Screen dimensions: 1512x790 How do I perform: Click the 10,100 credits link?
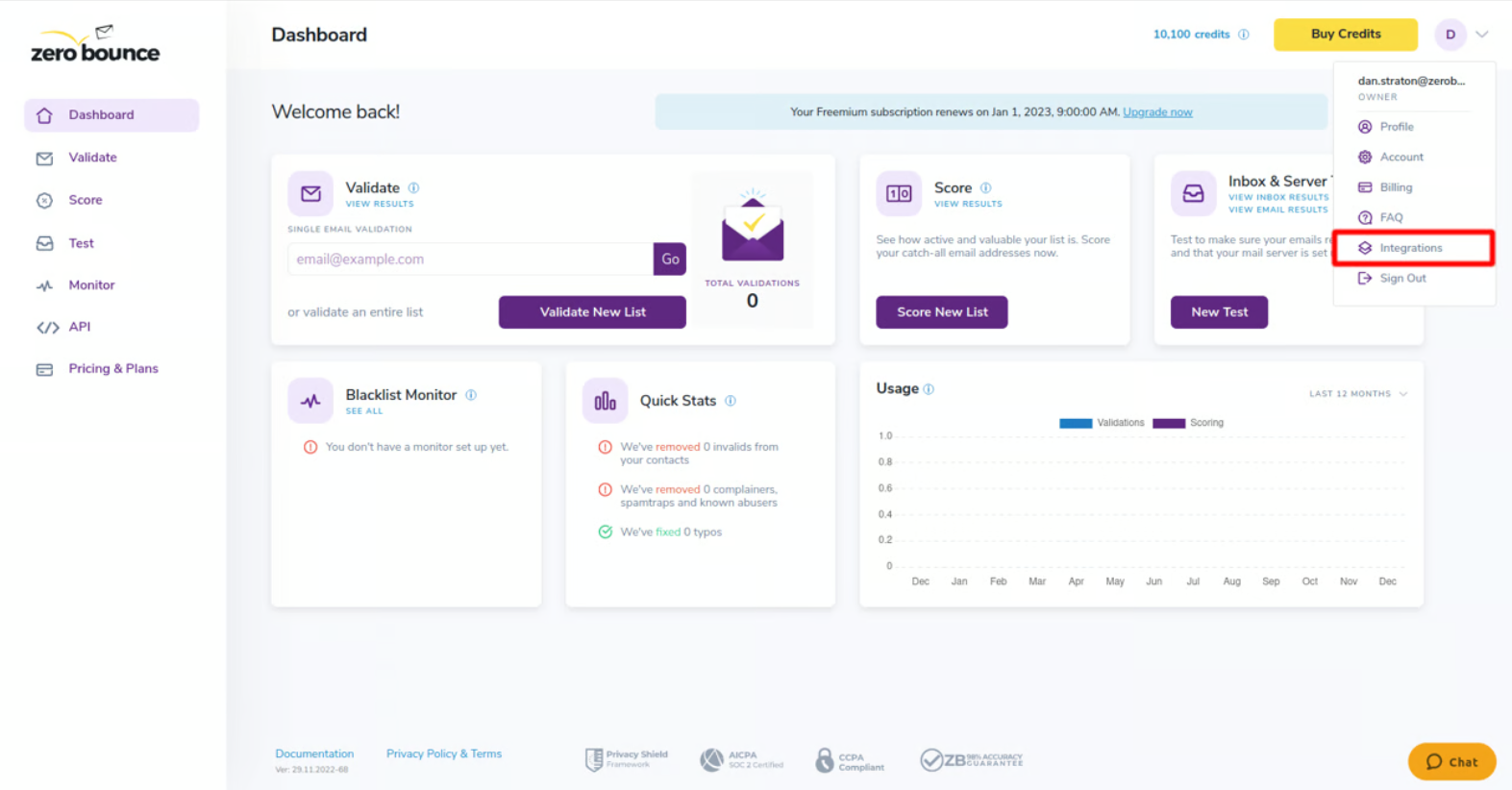(x=1191, y=35)
